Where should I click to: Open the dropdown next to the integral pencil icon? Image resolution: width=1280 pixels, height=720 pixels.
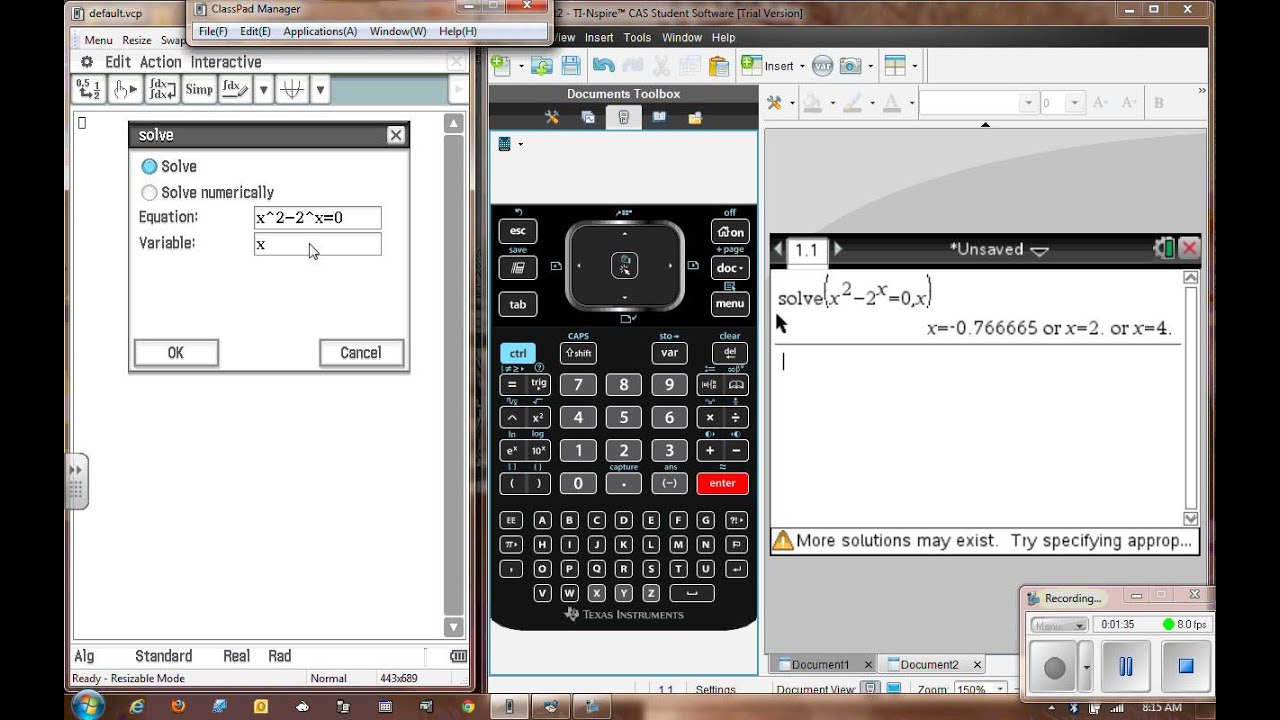[x=264, y=90]
